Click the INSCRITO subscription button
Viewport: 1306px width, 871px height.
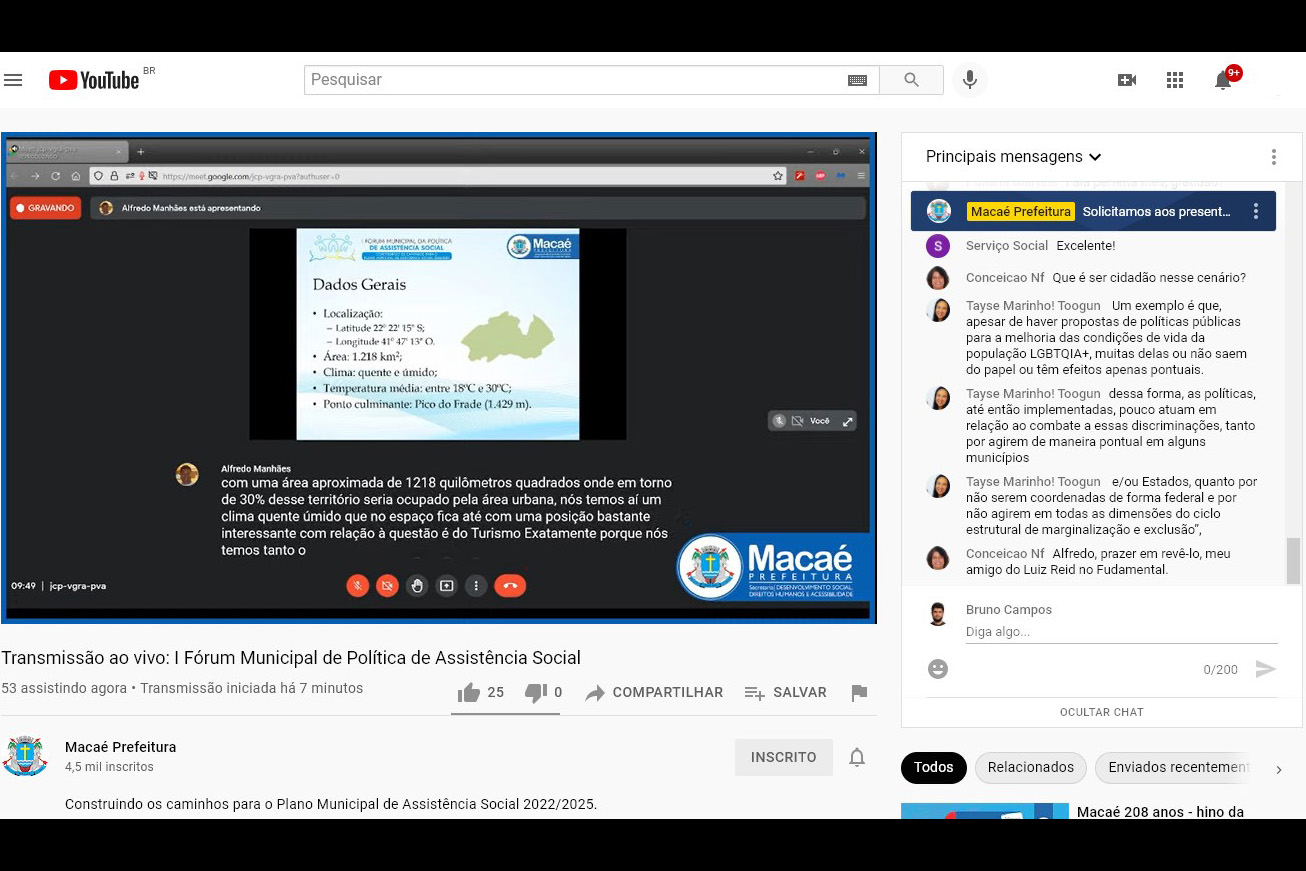click(784, 758)
